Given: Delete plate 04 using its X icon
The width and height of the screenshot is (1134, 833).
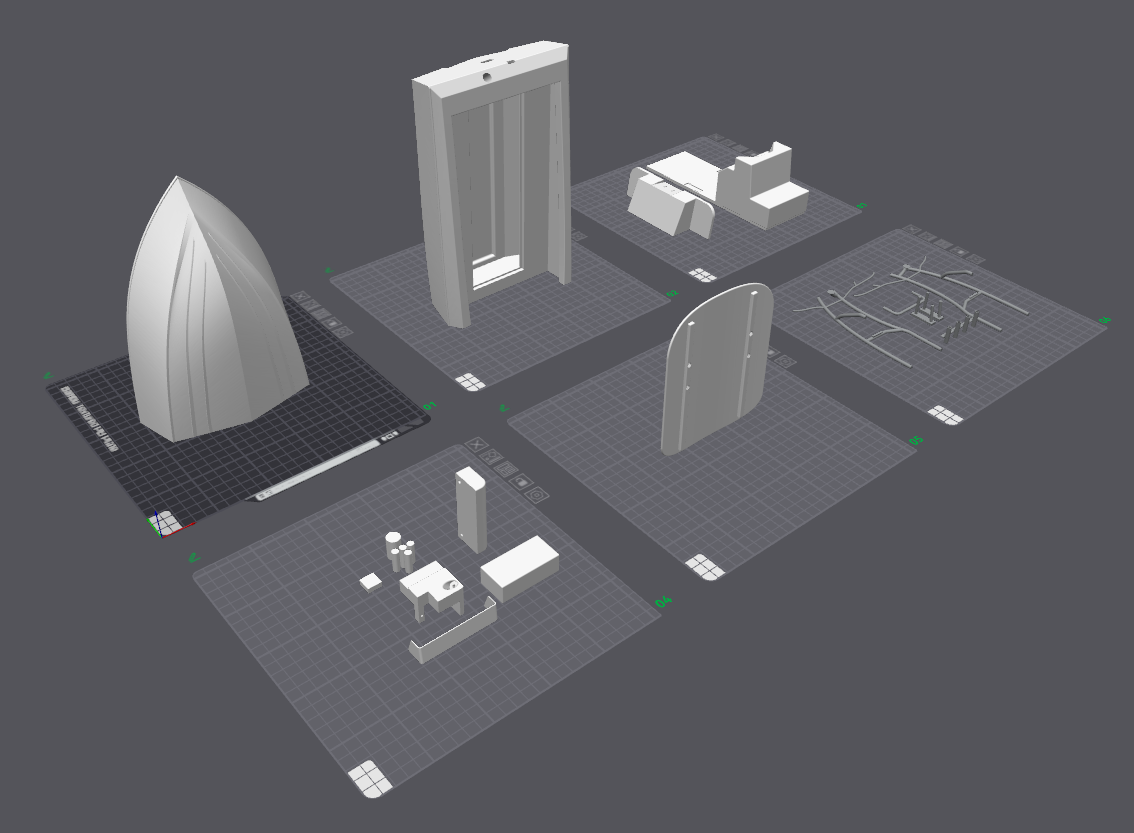Looking at the screenshot, I should [476, 445].
